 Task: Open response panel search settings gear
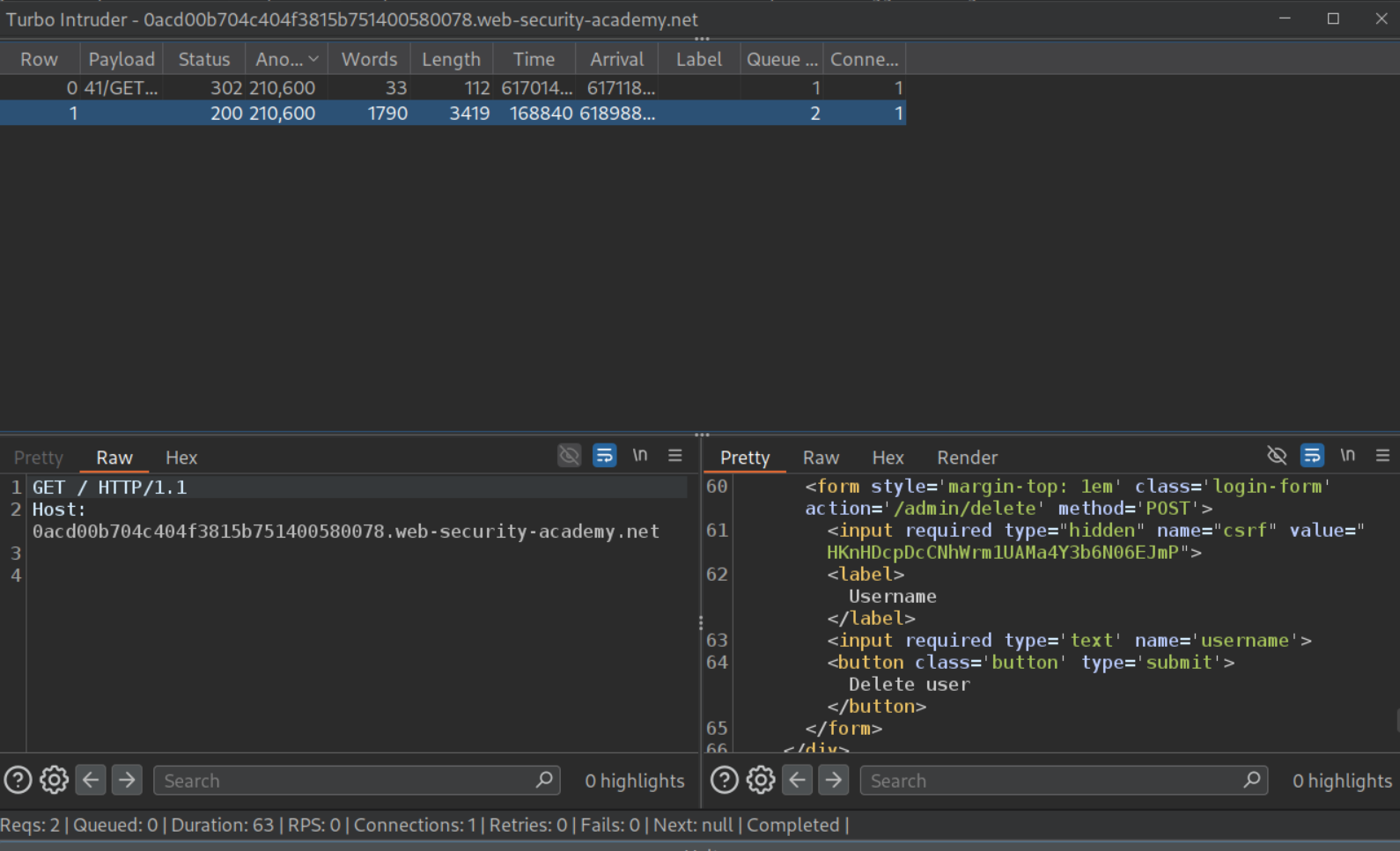(761, 780)
